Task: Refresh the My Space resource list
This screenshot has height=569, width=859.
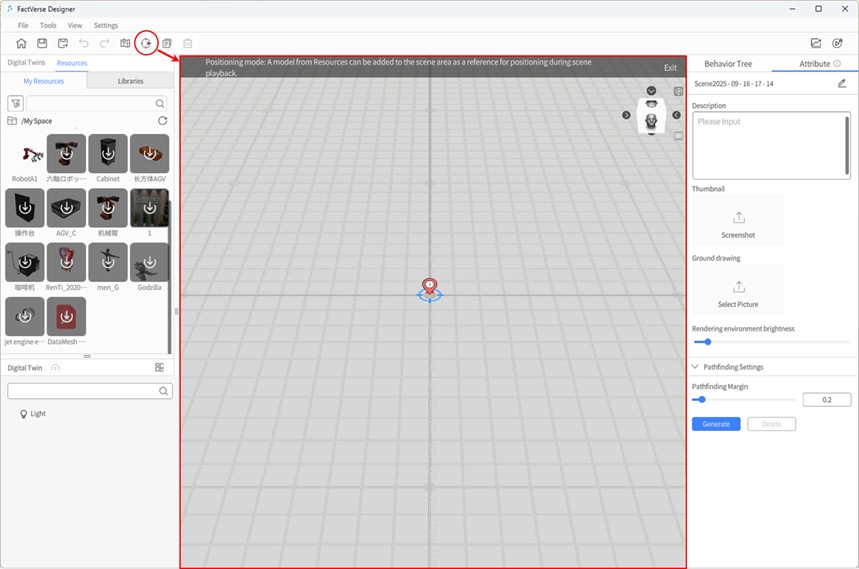Action: click(162, 121)
